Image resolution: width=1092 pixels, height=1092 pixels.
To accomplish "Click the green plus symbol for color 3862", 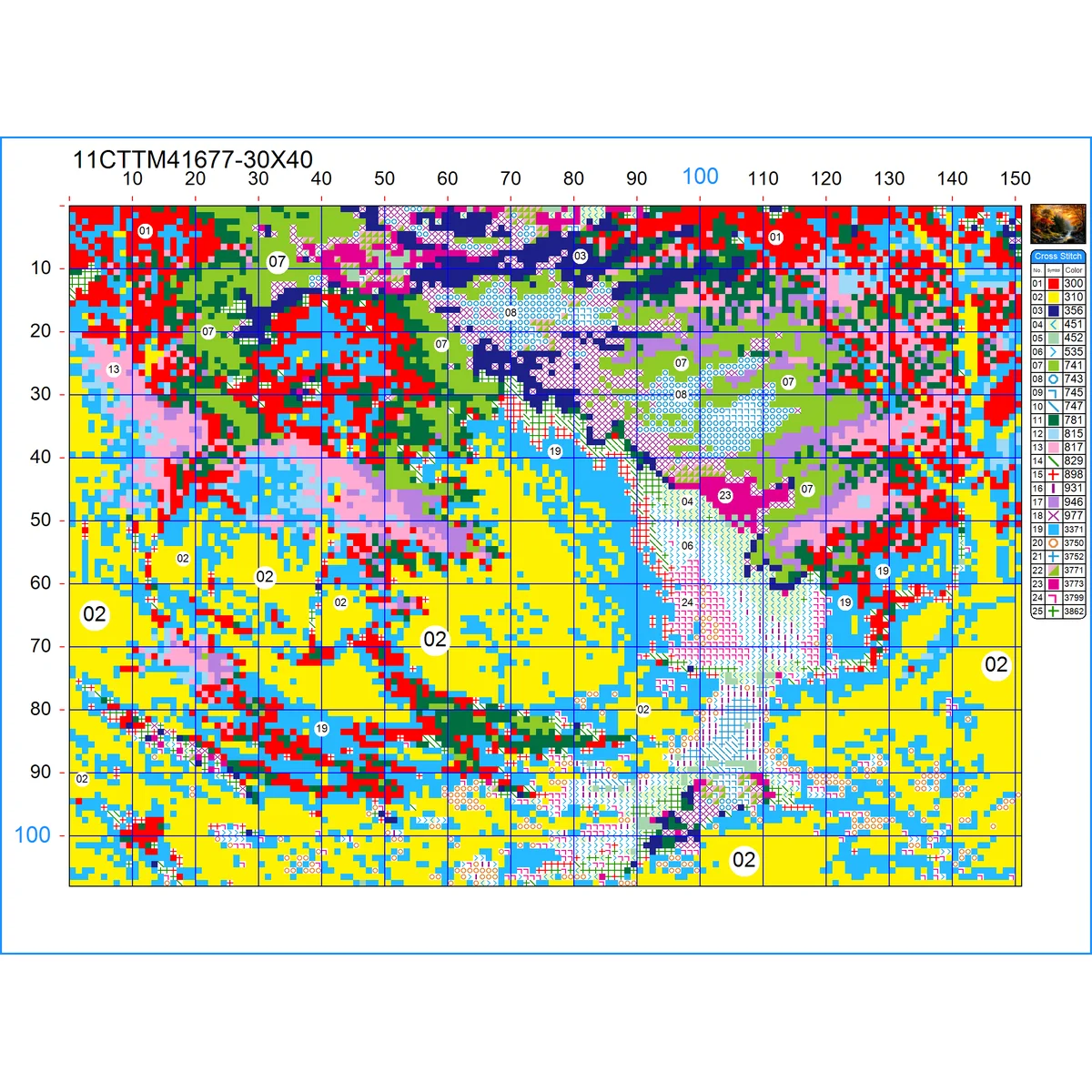I will click(x=1053, y=612).
